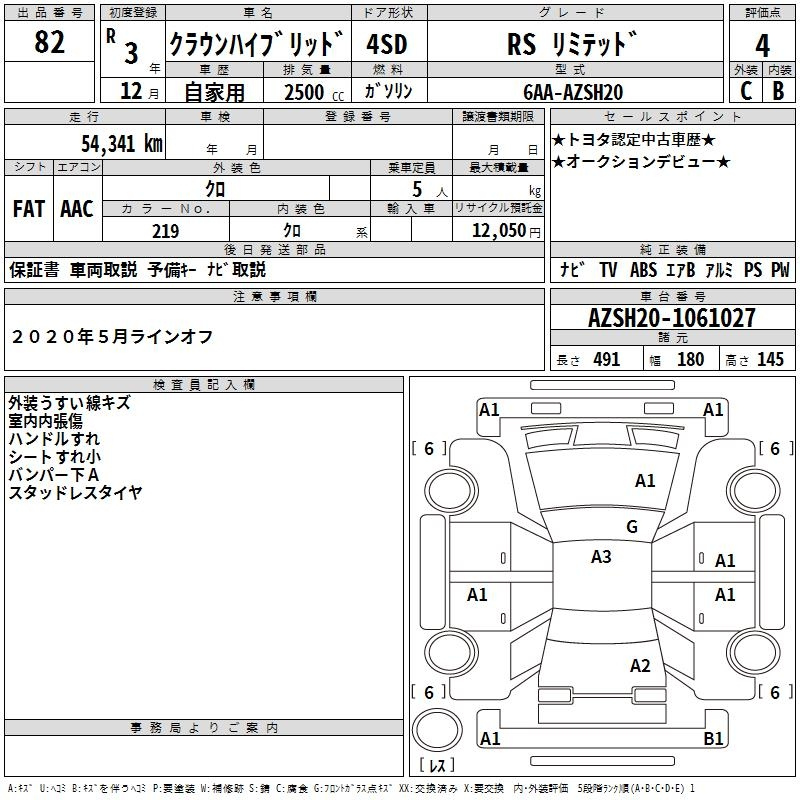Select the overall grade score 4
800x800 pixels.
(762, 46)
